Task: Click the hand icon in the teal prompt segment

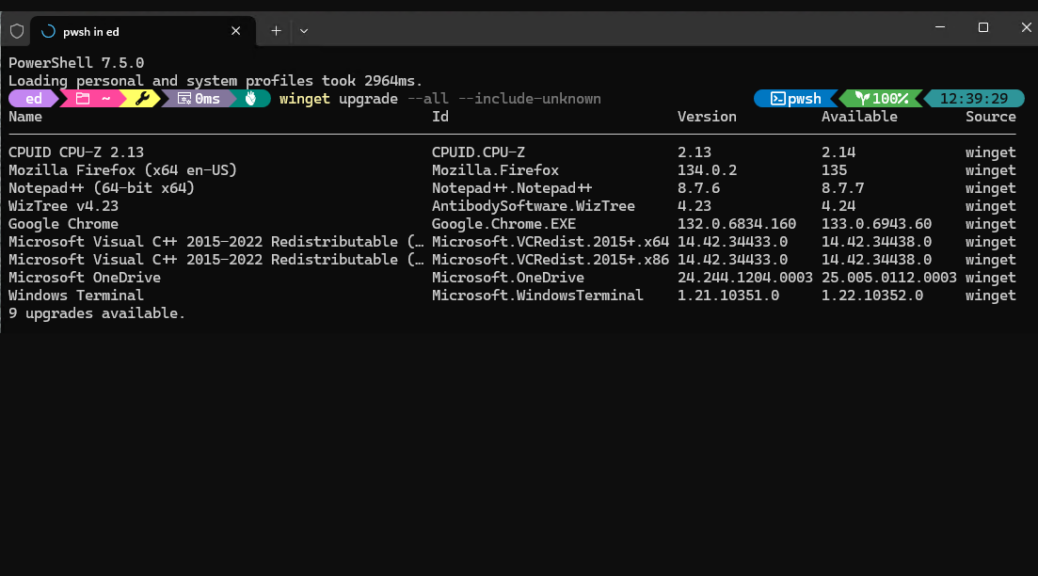Action: click(x=250, y=99)
